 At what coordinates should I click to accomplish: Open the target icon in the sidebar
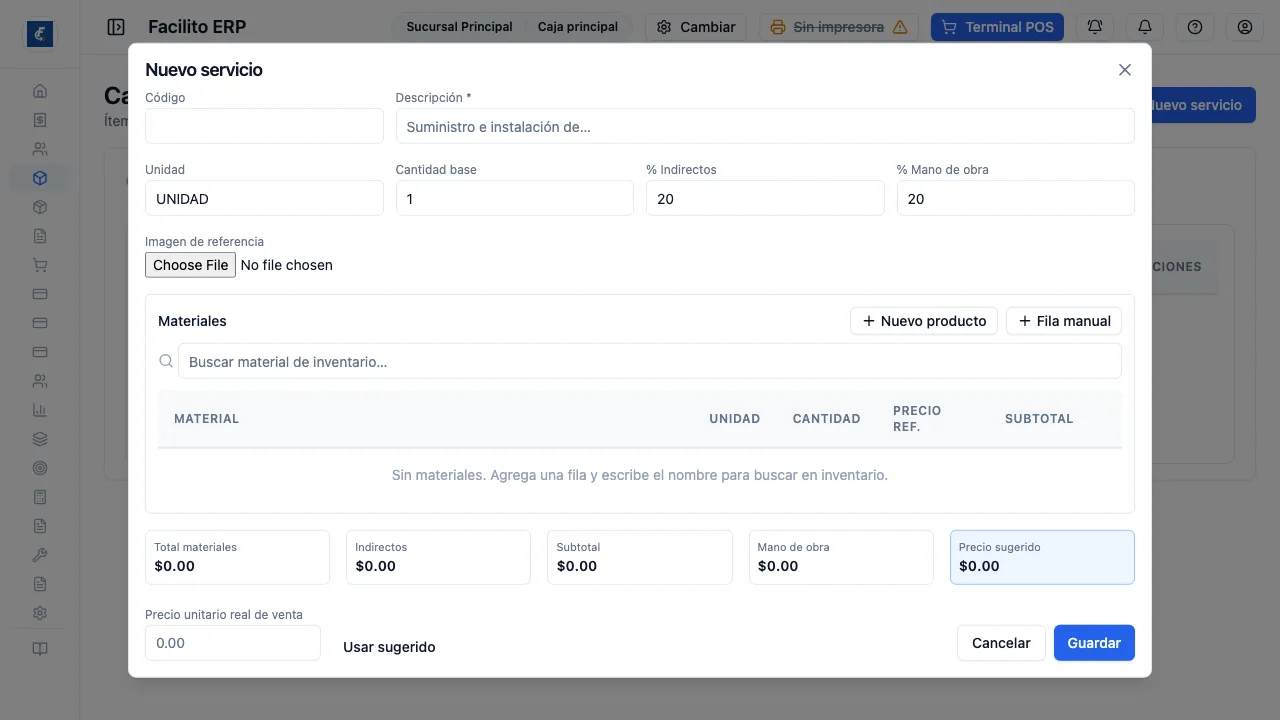(40, 468)
